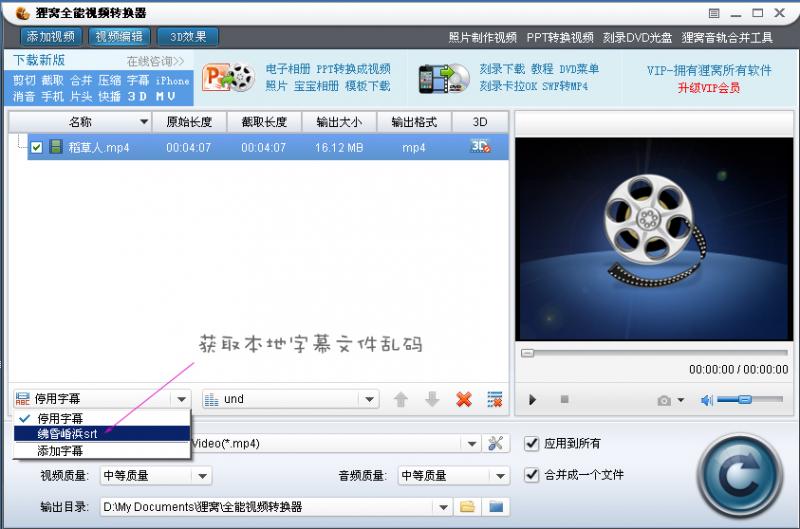Open the 视频编辑 editor
800x529 pixels.
point(119,37)
